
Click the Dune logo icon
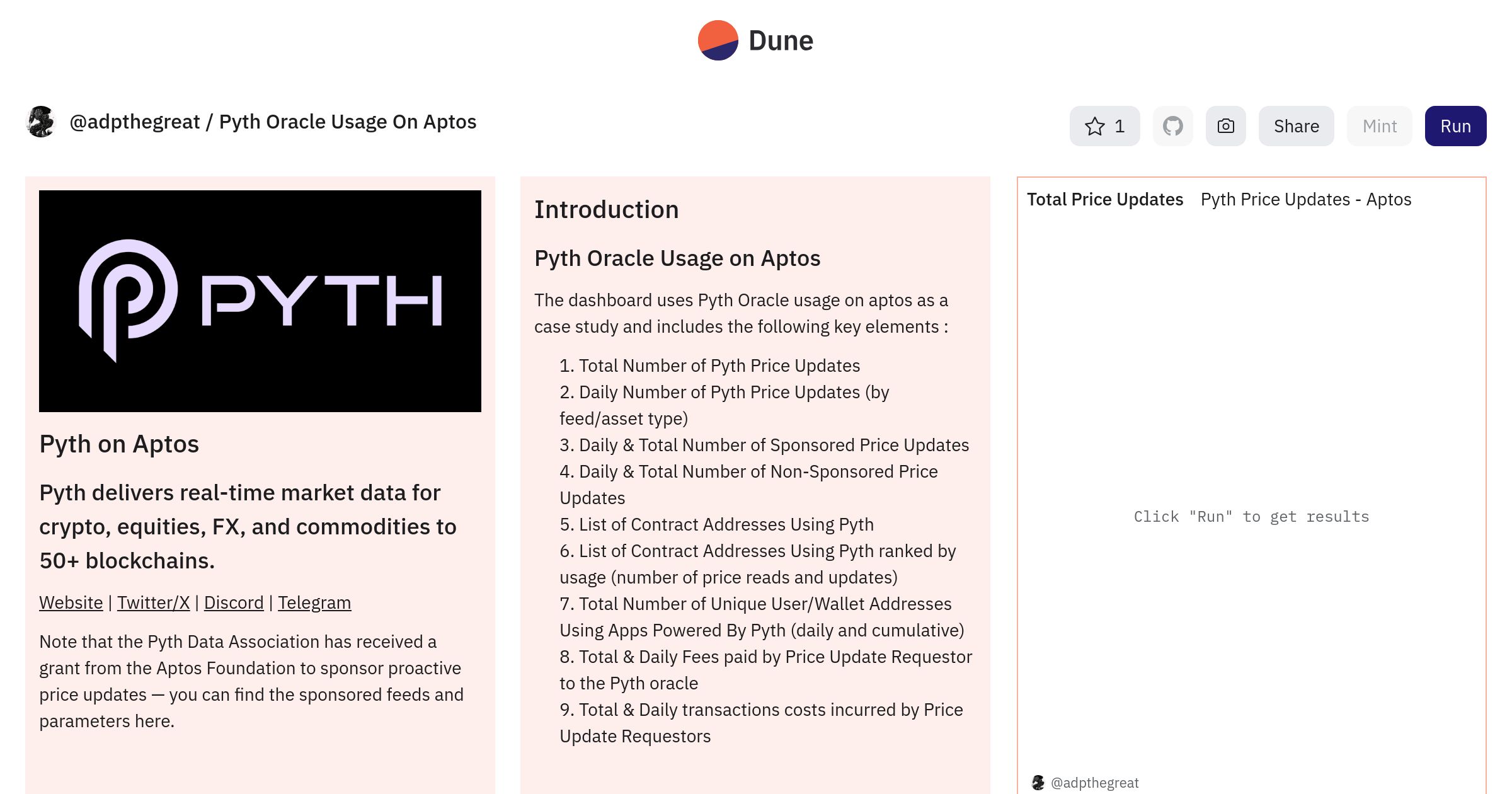pos(718,40)
